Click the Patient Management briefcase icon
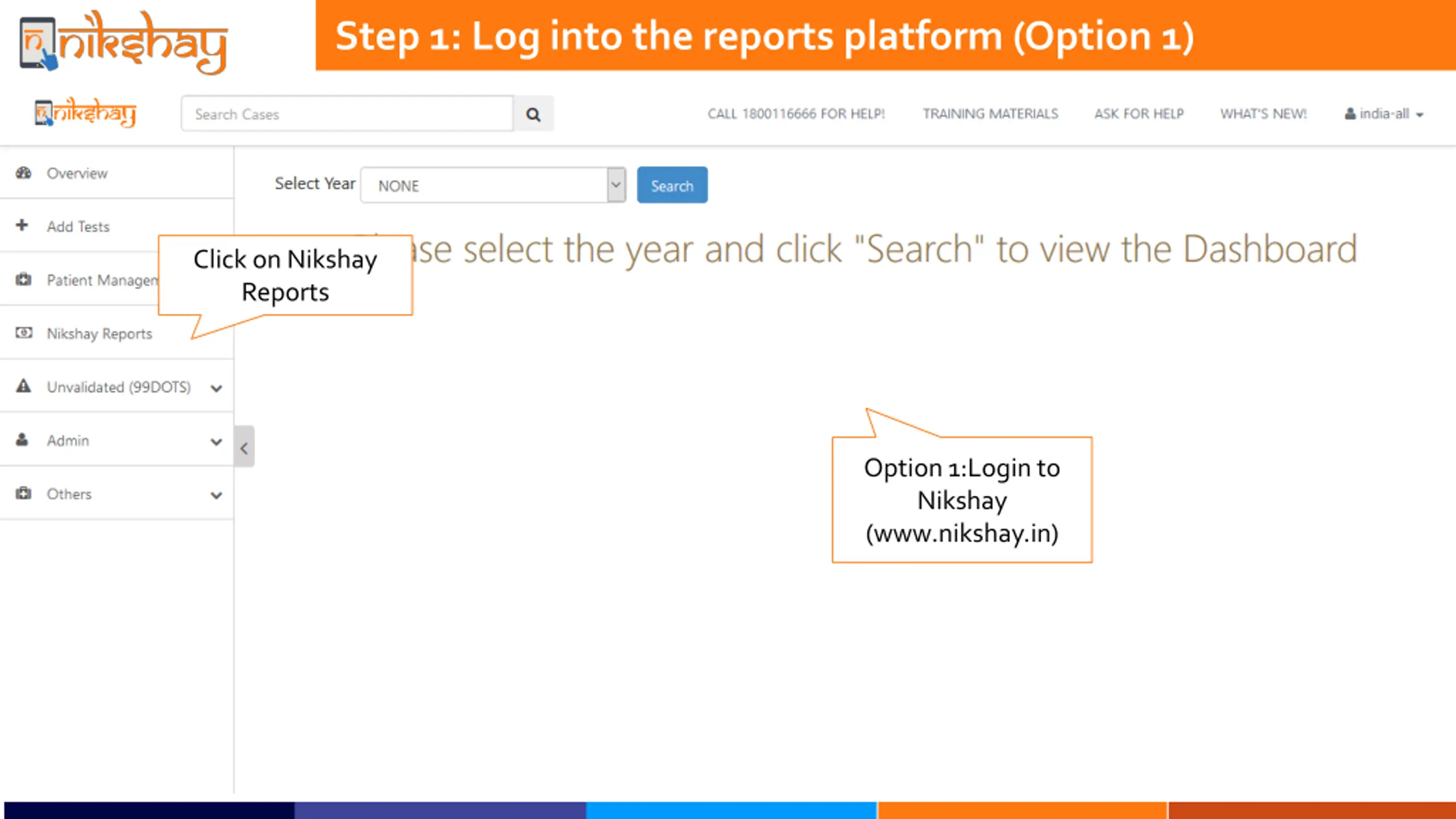Image resolution: width=1456 pixels, height=819 pixels. point(23,279)
